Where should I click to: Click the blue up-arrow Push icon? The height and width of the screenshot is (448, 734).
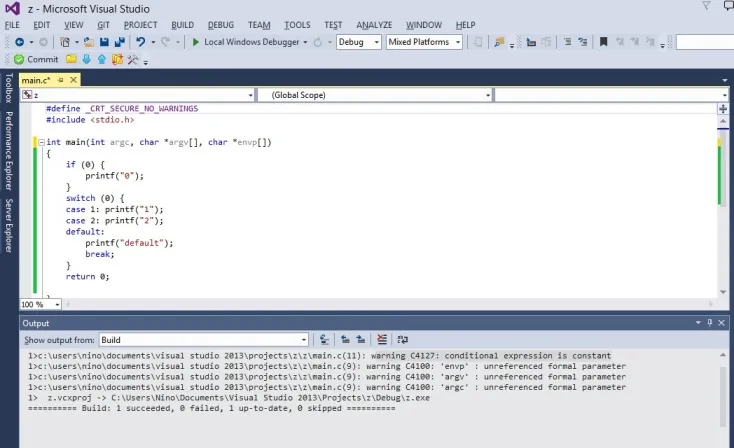pos(102,59)
